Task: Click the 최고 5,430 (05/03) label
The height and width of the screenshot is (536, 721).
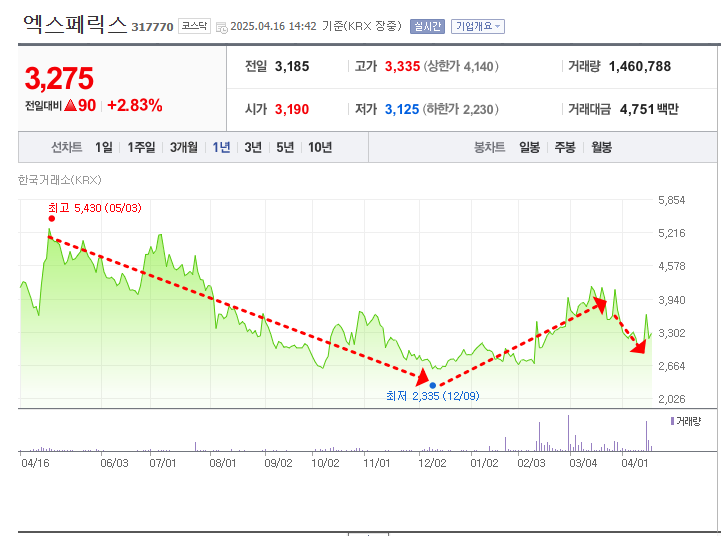Action: 95,208
